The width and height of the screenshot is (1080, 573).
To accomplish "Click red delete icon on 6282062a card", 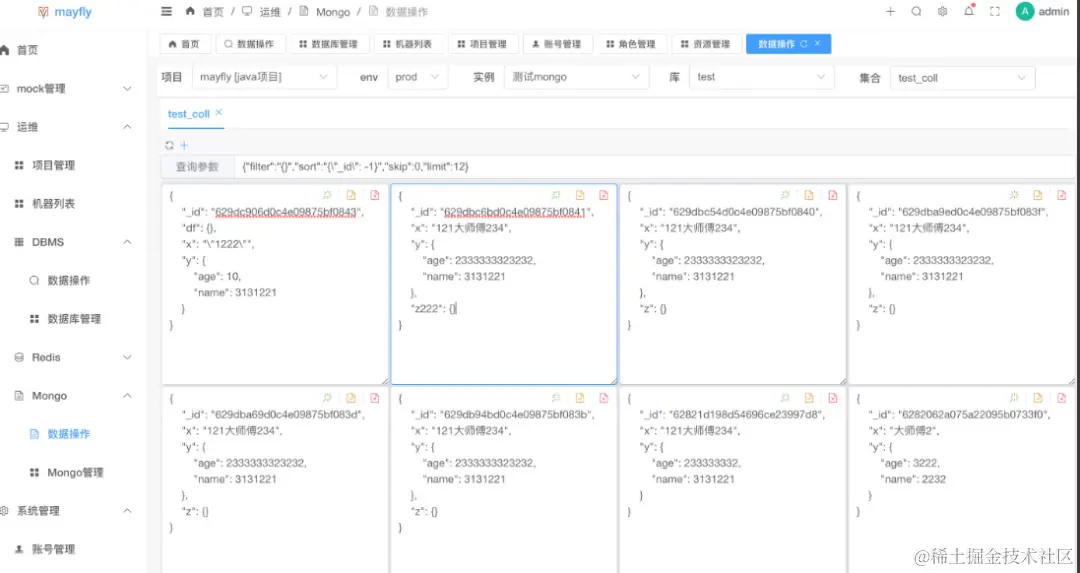I will (1061, 398).
